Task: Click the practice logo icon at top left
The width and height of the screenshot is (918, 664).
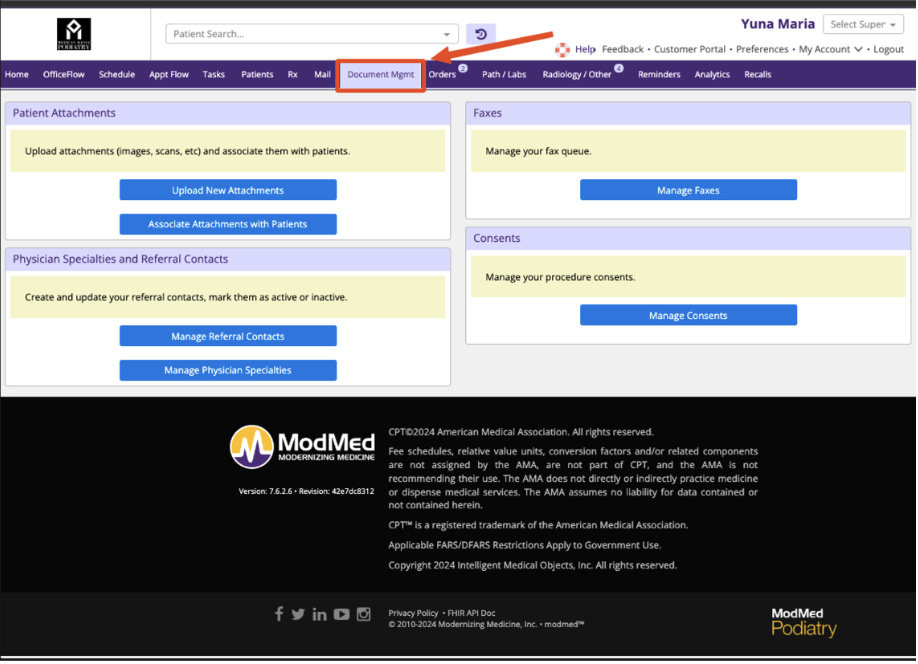Action: pos(74,33)
